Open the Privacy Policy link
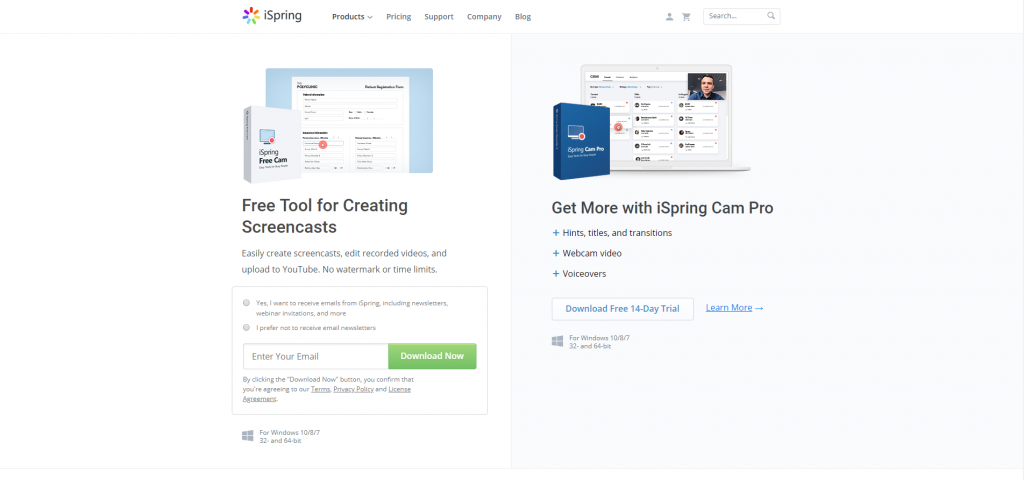The height and width of the screenshot is (480, 1024). point(353,389)
